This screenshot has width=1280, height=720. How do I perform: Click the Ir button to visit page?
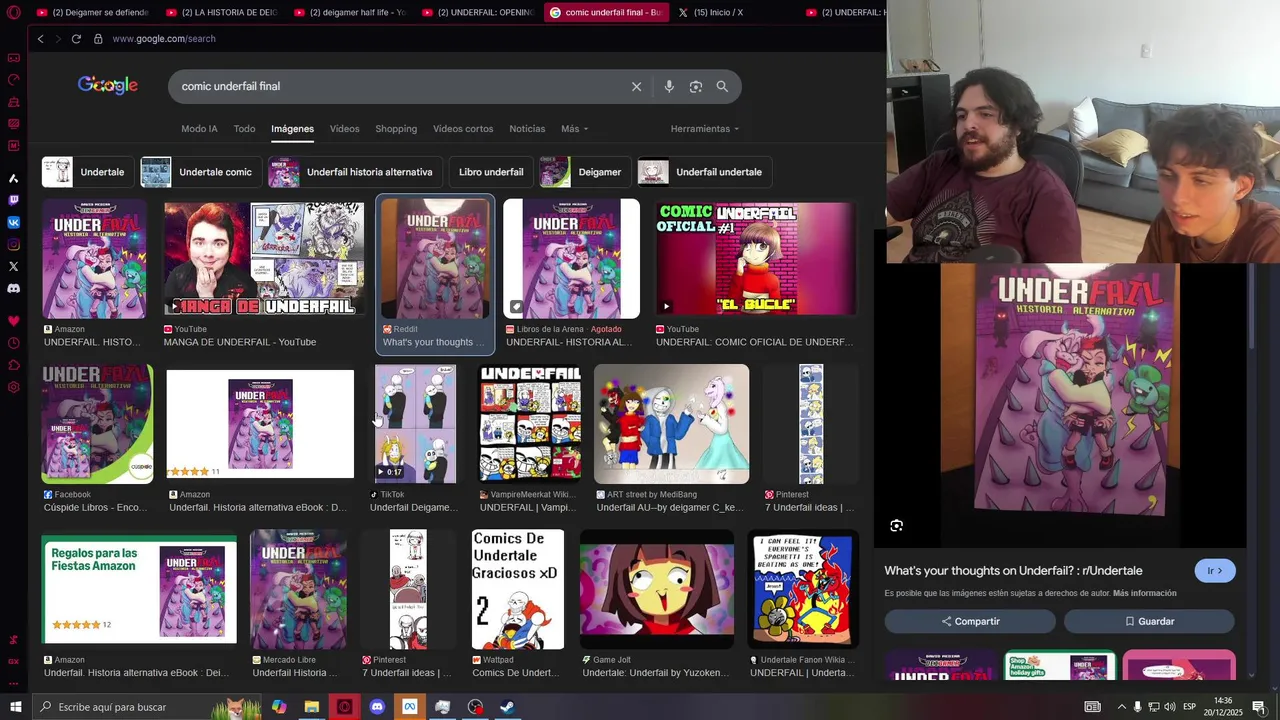[1215, 571]
